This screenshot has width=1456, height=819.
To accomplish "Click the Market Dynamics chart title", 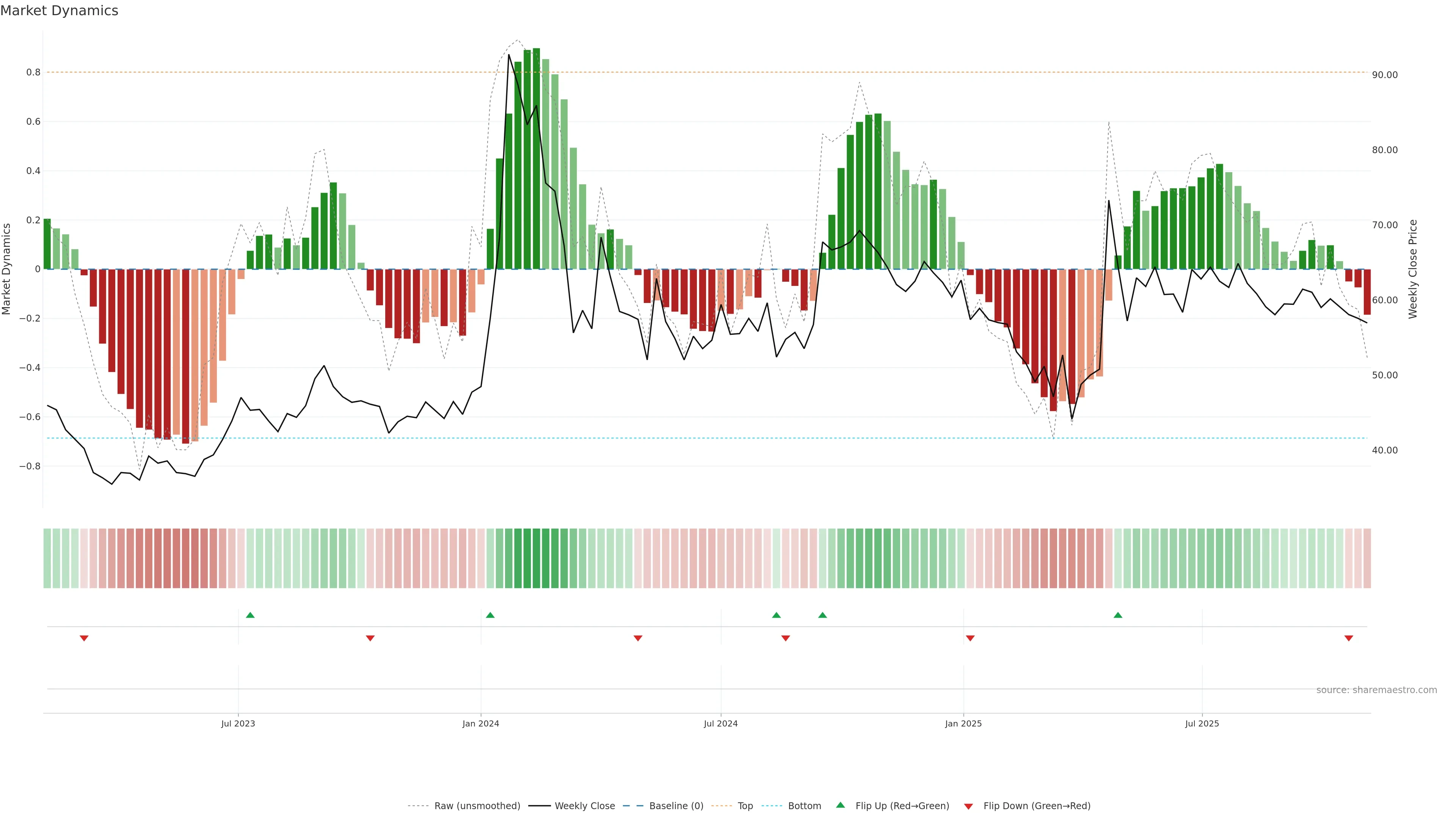I will click(x=60, y=11).
